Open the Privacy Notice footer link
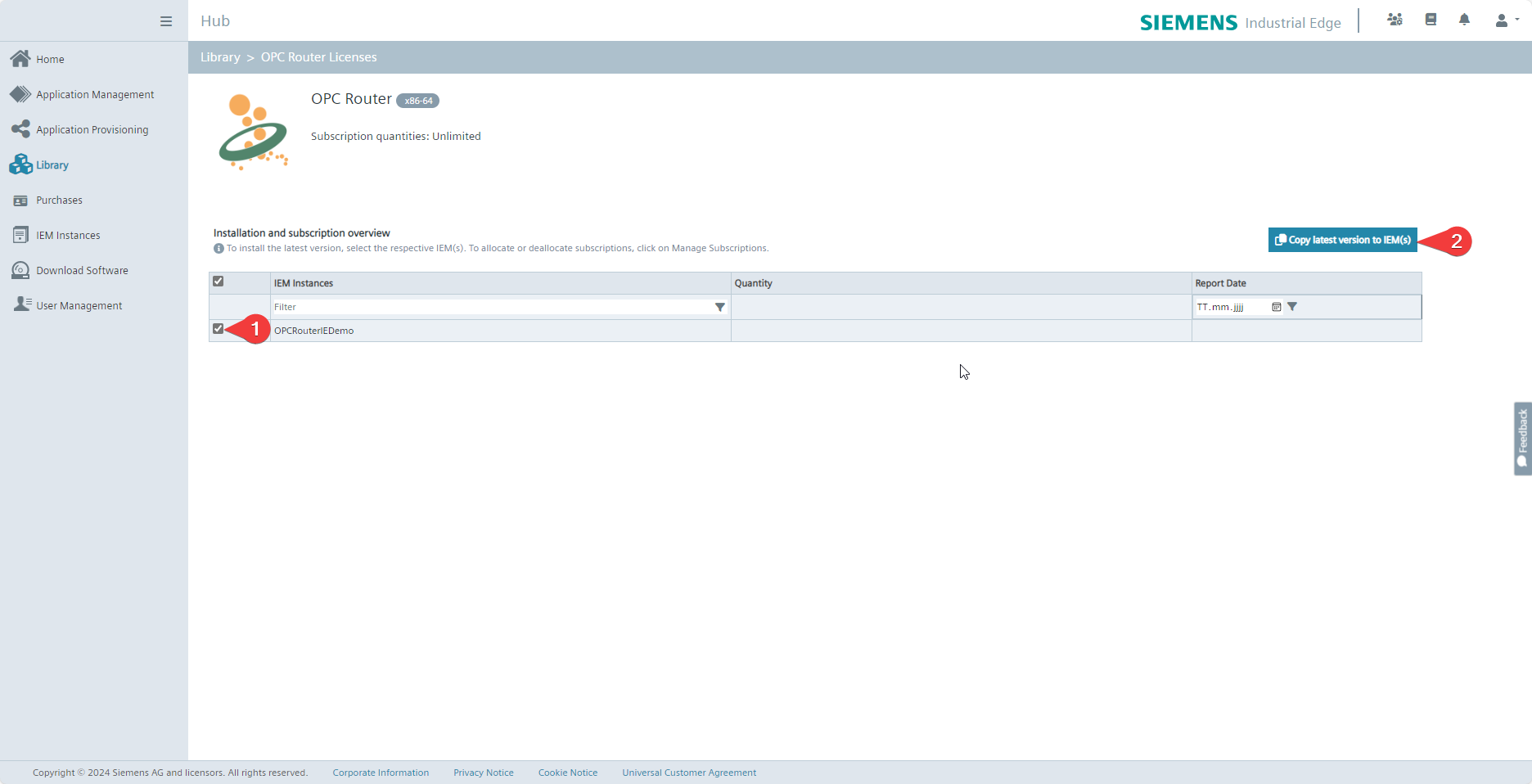 click(483, 773)
